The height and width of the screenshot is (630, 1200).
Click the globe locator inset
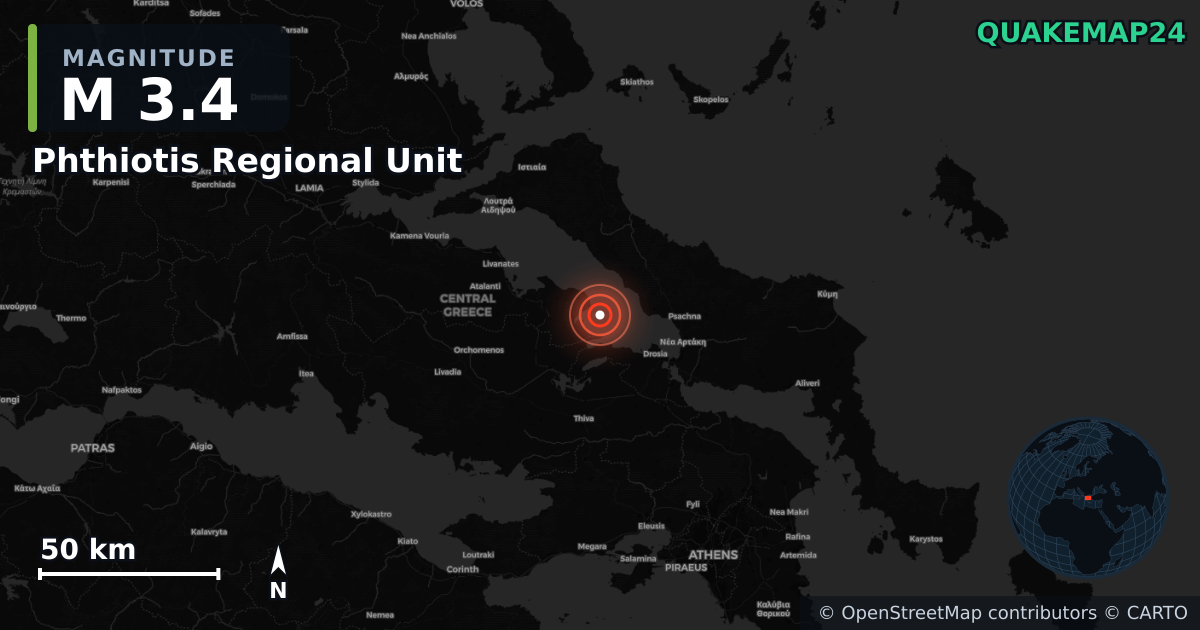click(x=1087, y=497)
